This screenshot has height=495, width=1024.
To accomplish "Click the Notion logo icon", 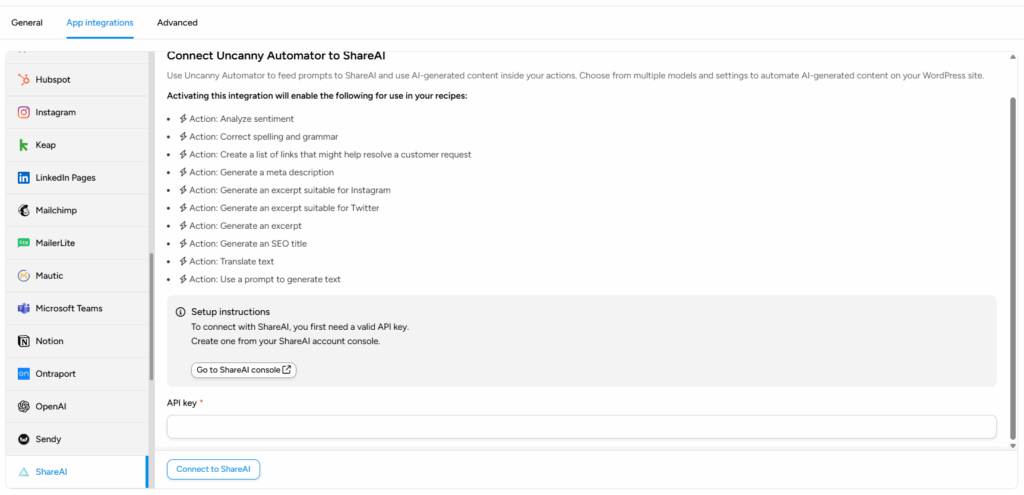I will tap(24, 341).
